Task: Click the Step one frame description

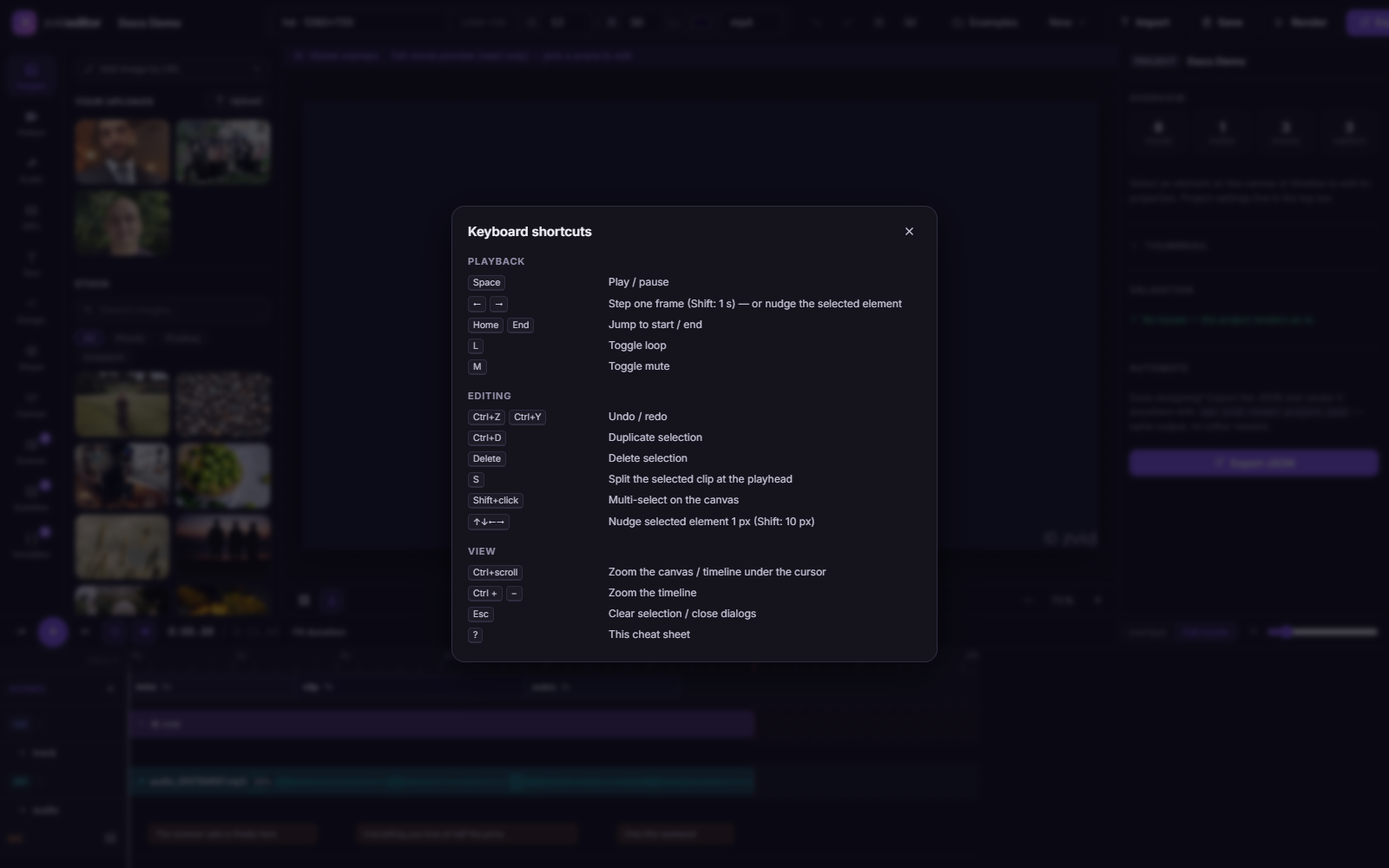Action: pos(754,304)
